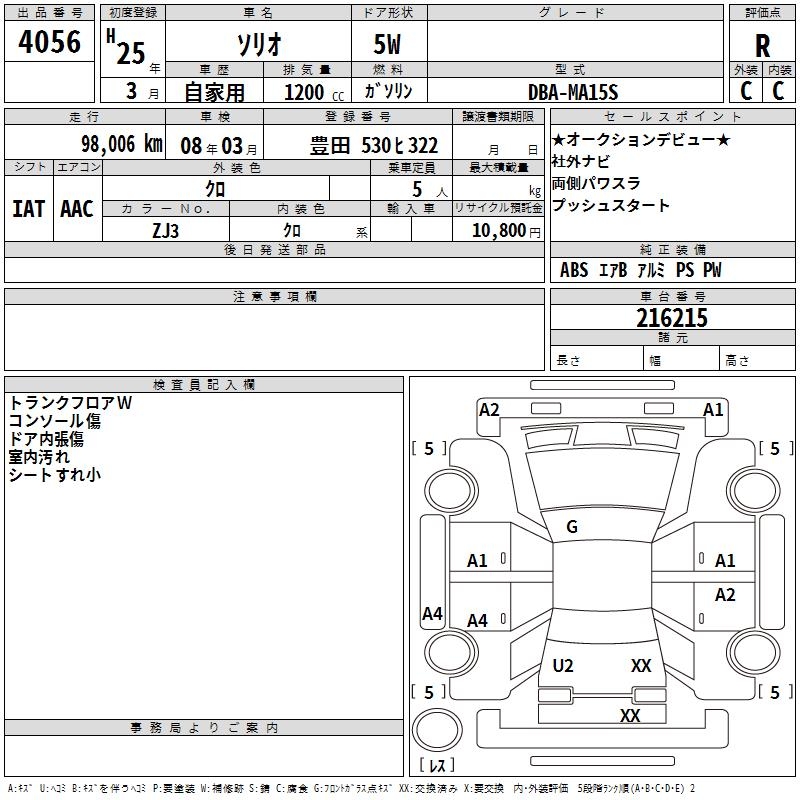Click the bottom-right [5] tire rating

point(775,692)
